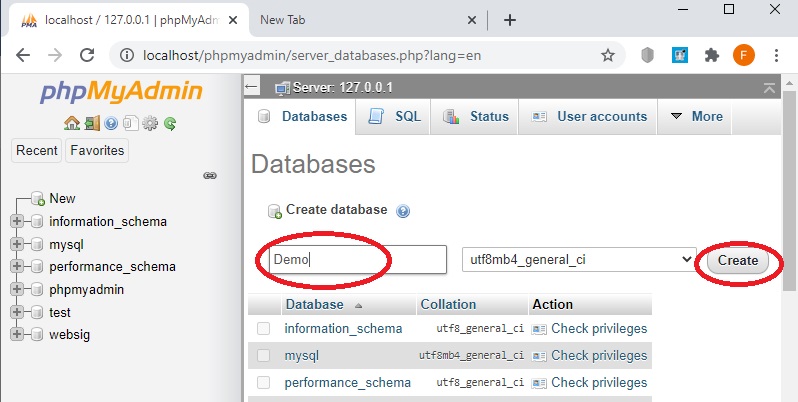798x402 pixels.
Task: Reload the page in browser
Action: click(87, 55)
